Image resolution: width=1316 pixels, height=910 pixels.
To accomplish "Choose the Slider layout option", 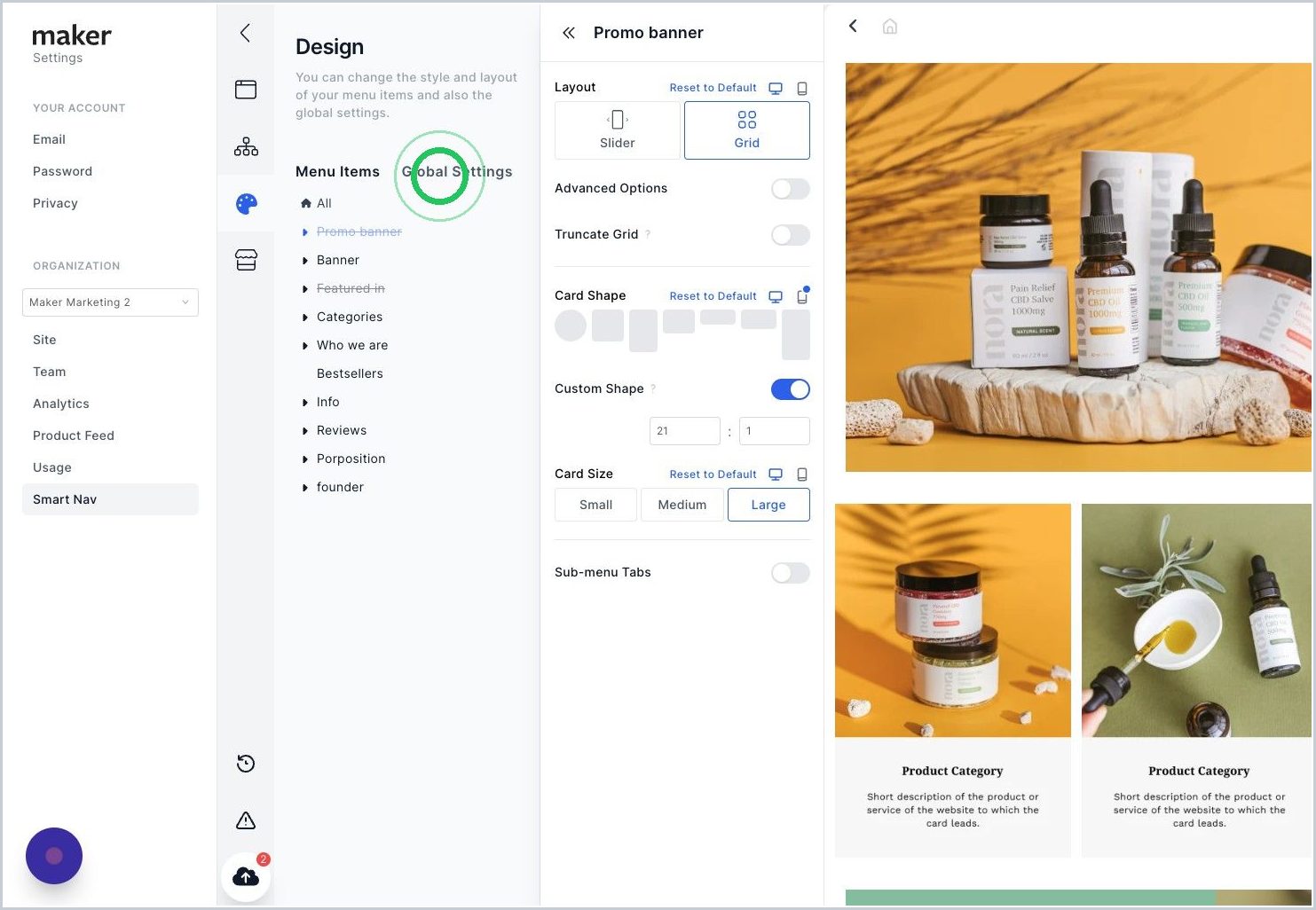I will pyautogui.click(x=618, y=130).
